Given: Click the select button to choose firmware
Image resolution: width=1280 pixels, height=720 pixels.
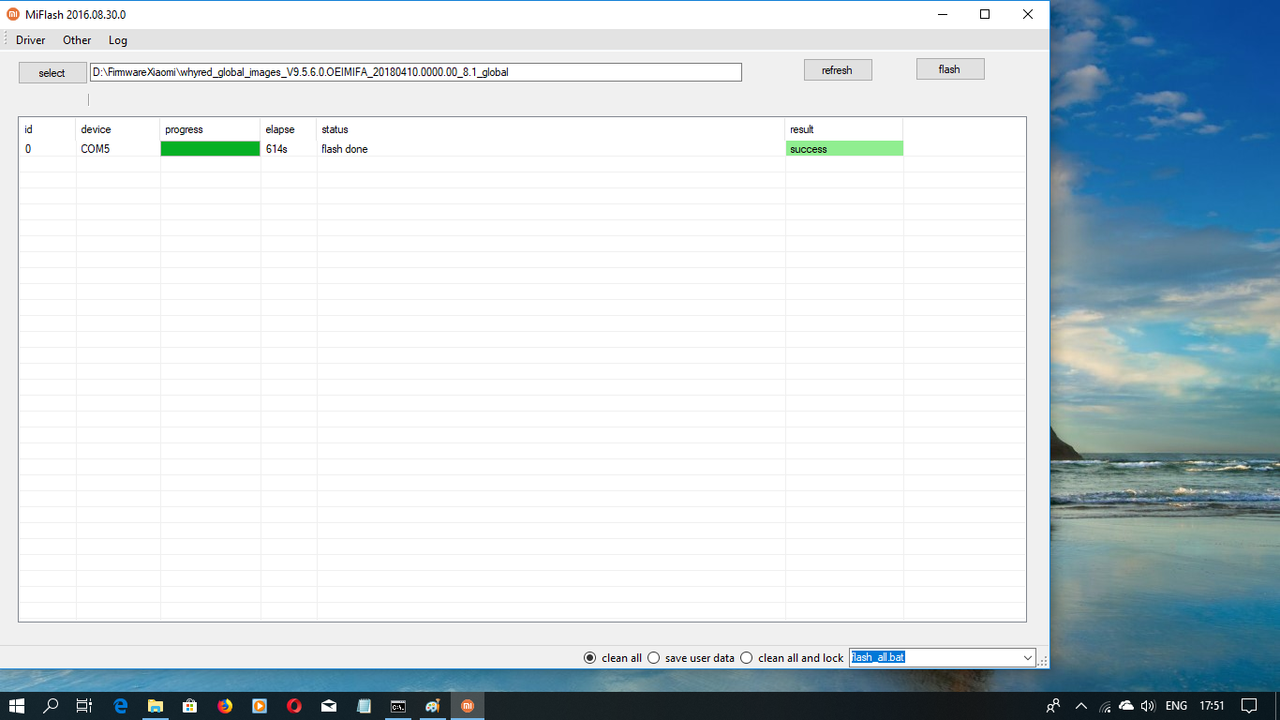Looking at the screenshot, I should [x=52, y=73].
